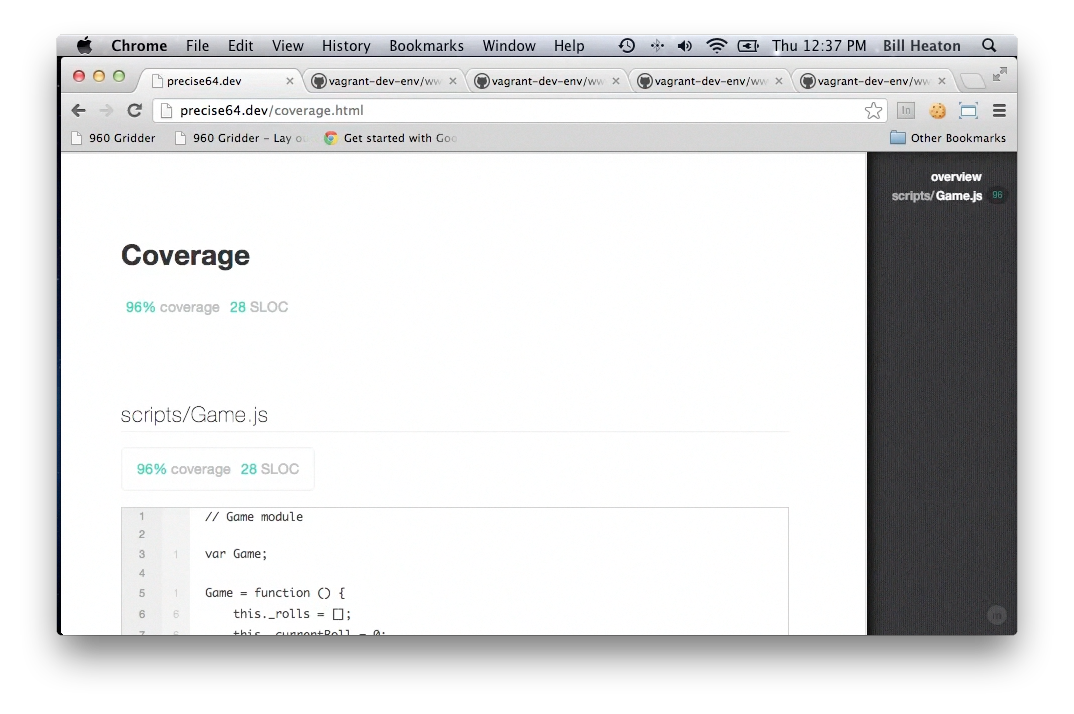
Task: Click the address bar URL field
Action: [x=500, y=111]
